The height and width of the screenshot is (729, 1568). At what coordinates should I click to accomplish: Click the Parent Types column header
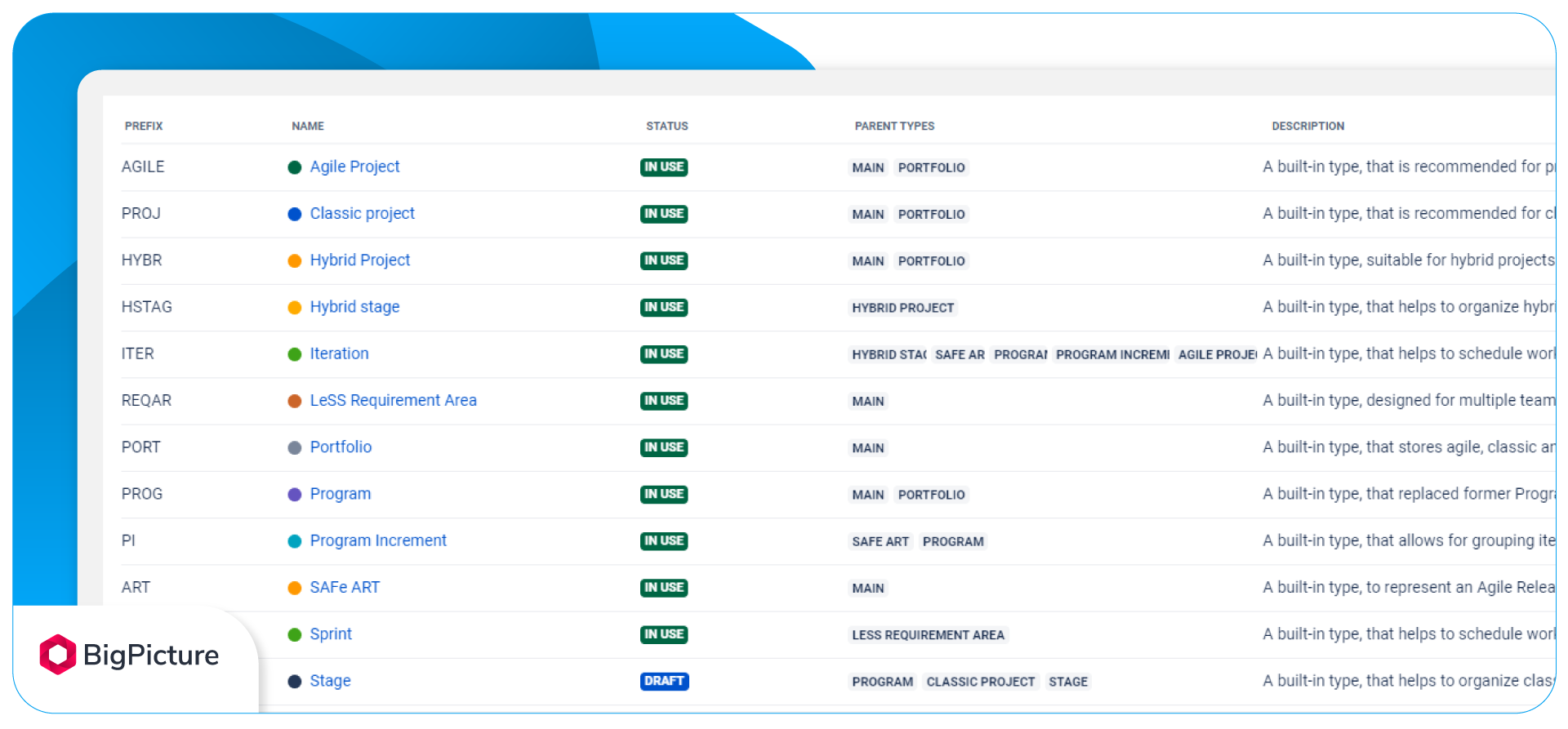[x=894, y=126]
